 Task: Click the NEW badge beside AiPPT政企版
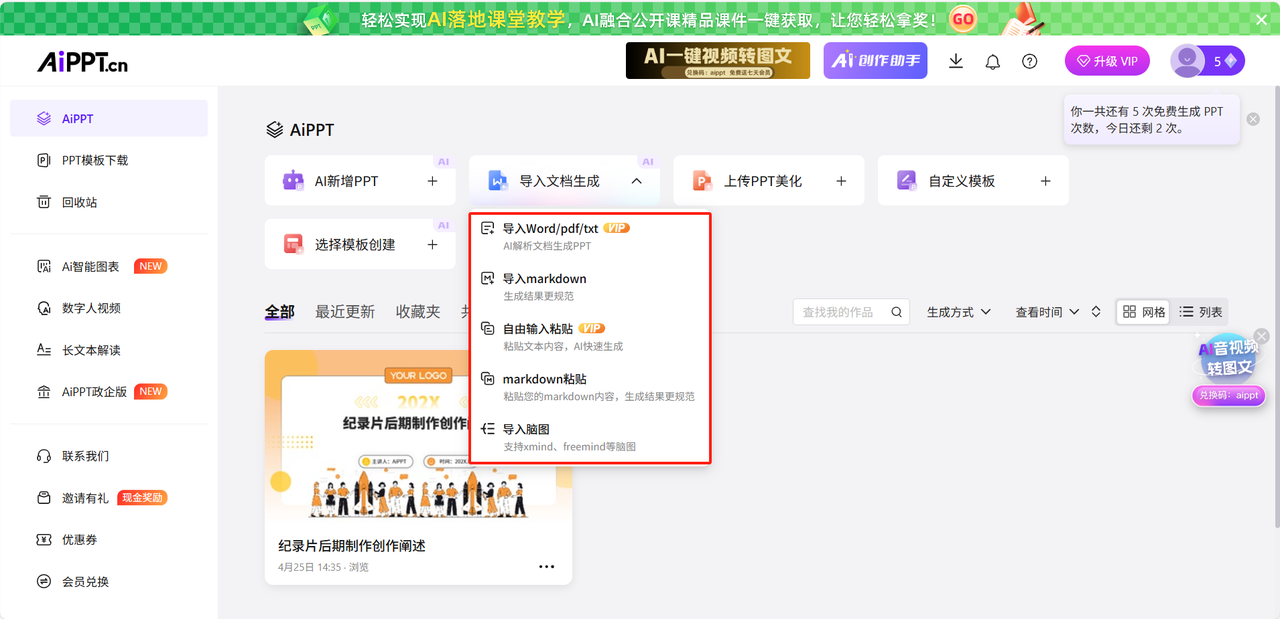(151, 392)
